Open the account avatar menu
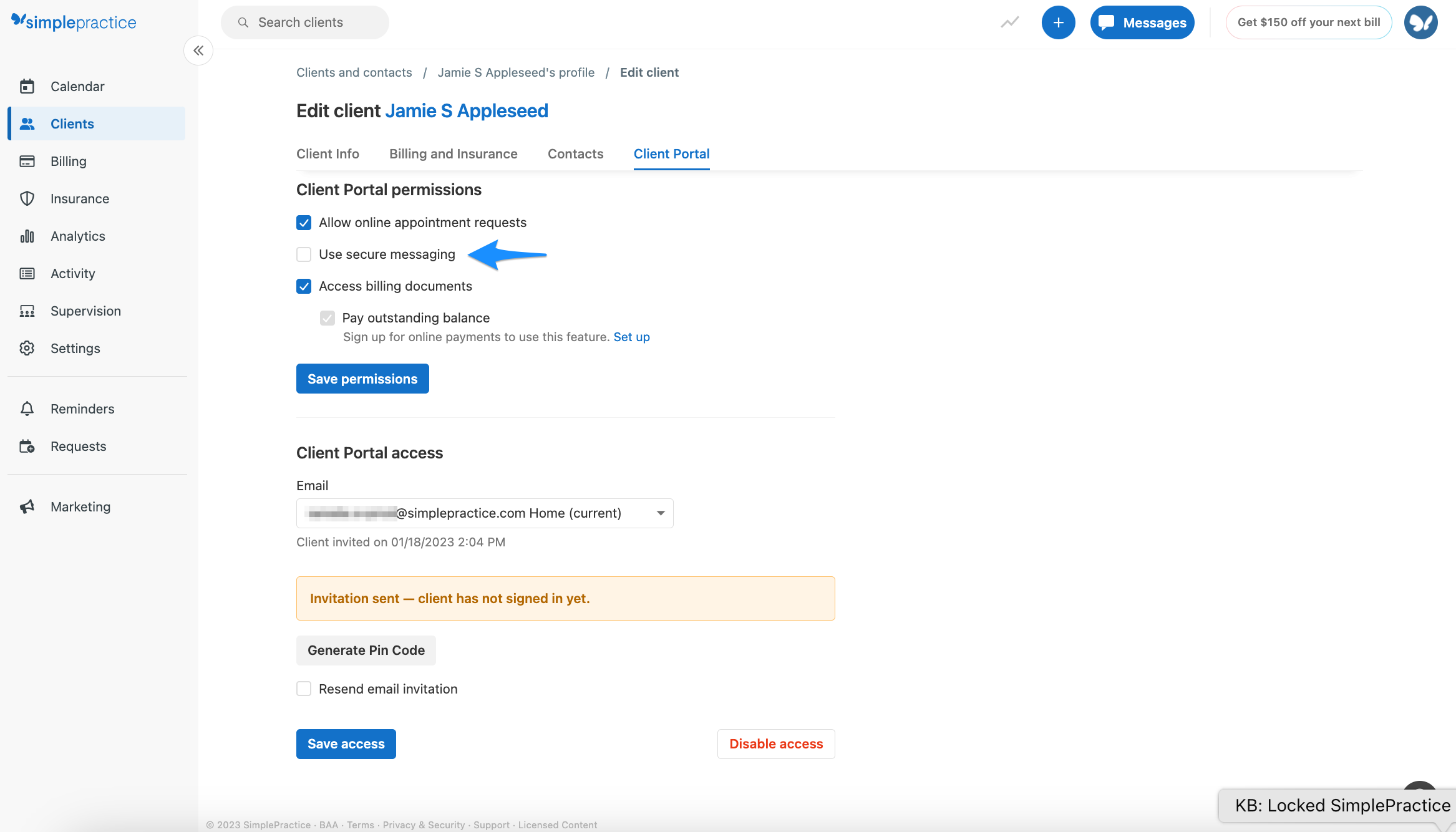Image resolution: width=1456 pixels, height=832 pixels. click(1420, 22)
